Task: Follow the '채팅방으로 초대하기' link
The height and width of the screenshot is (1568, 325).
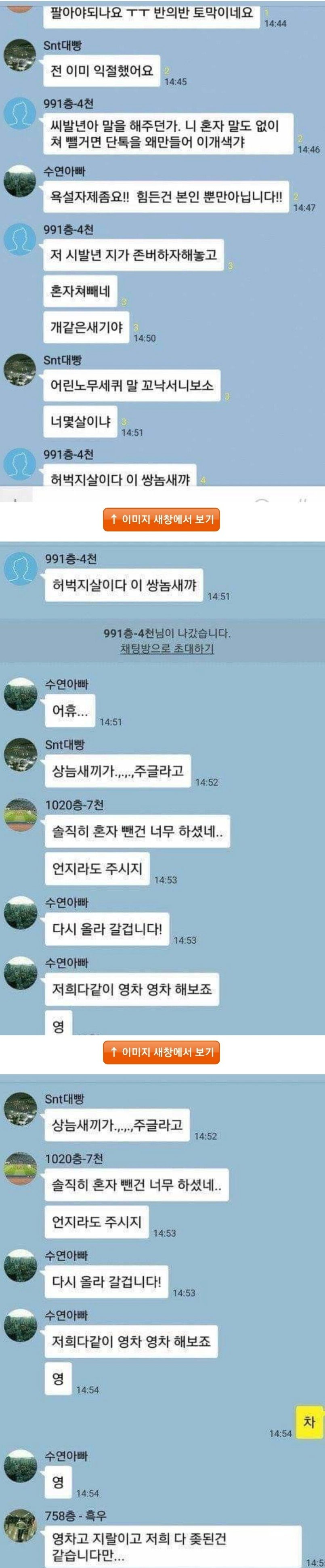Action: pyautogui.click(x=167, y=649)
